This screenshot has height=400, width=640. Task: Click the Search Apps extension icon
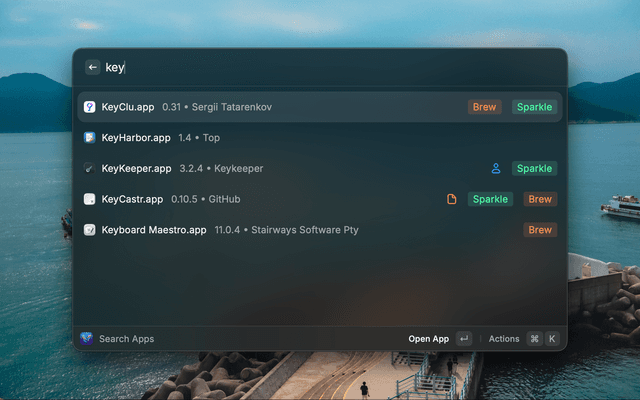point(86,338)
